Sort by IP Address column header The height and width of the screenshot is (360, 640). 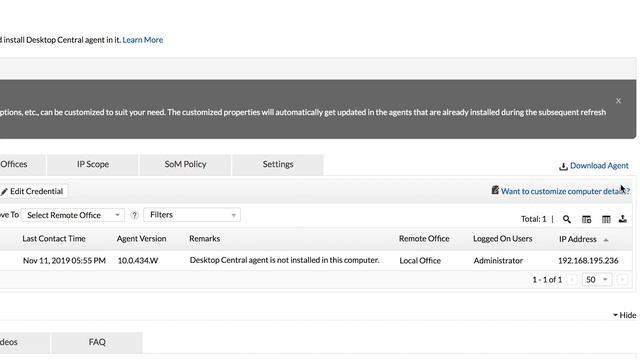578,239
